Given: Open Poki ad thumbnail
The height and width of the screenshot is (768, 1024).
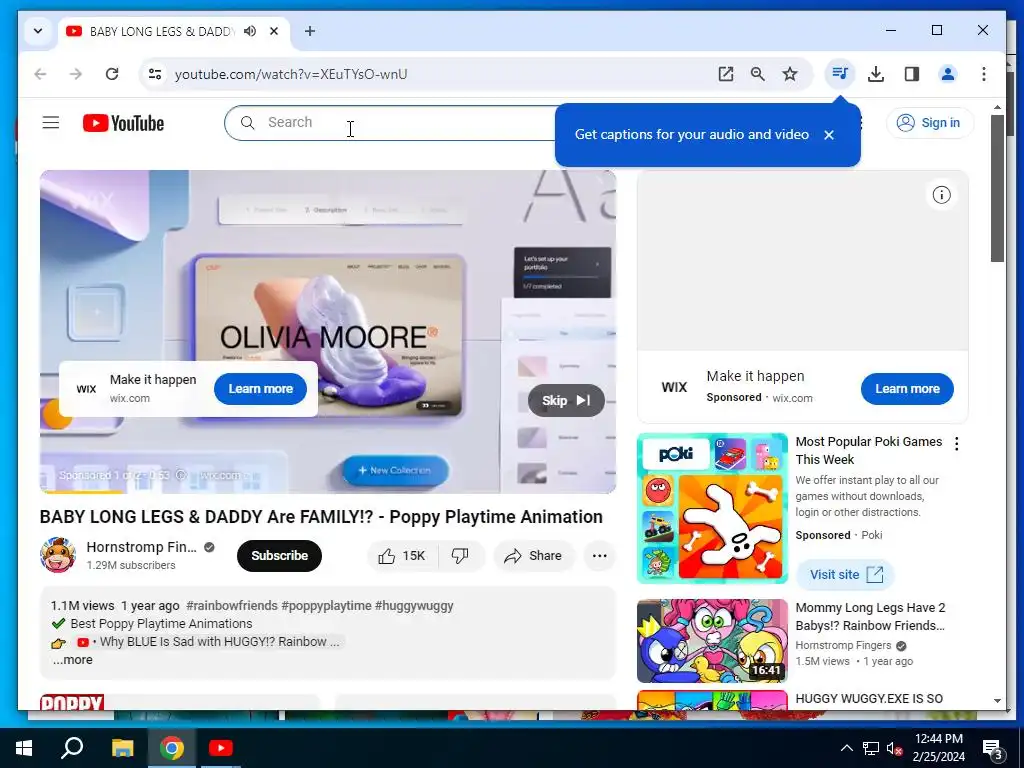Looking at the screenshot, I should click(712, 507).
